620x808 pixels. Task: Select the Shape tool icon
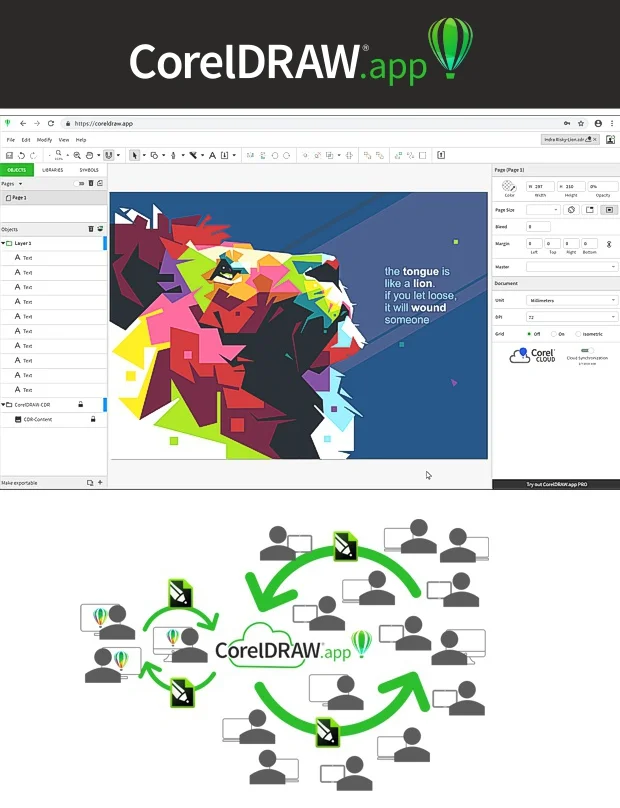[x=154, y=155]
